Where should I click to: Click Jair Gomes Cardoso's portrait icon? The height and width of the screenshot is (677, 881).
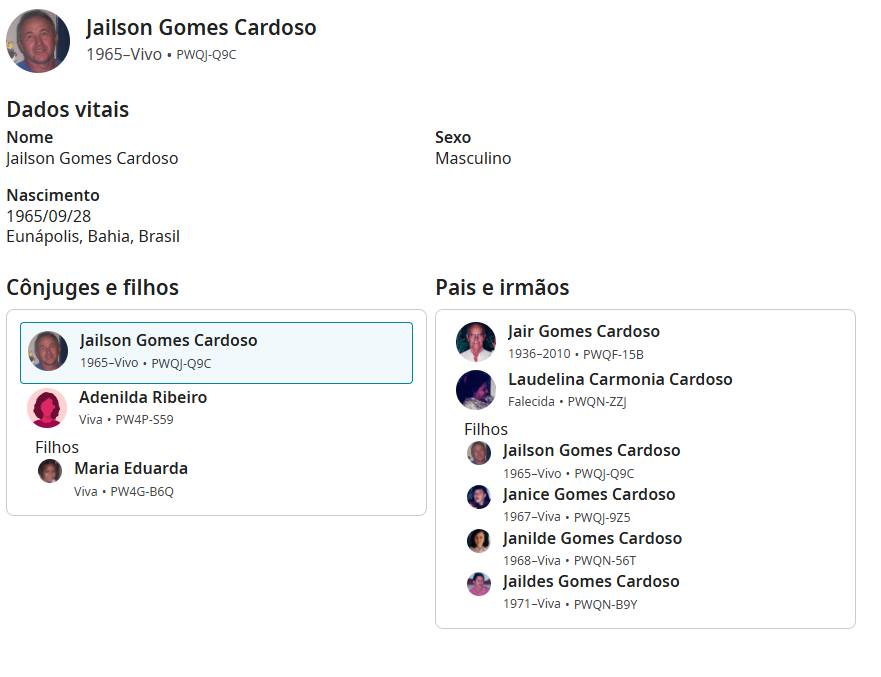tap(476, 342)
